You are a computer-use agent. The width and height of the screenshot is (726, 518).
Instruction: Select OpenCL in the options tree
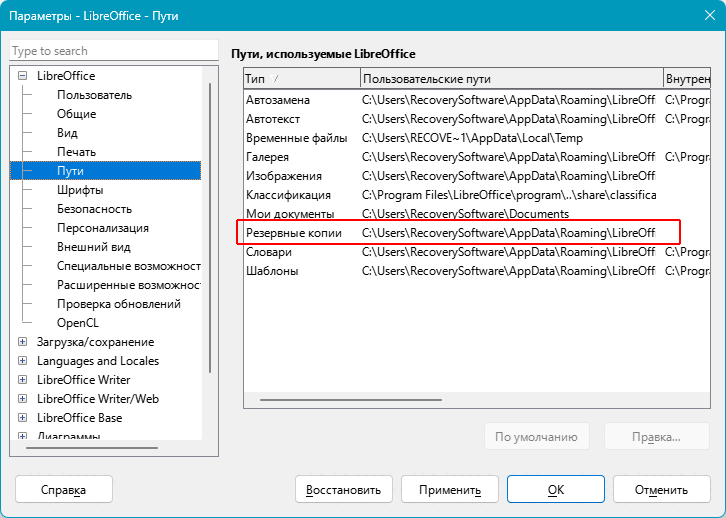click(78, 323)
